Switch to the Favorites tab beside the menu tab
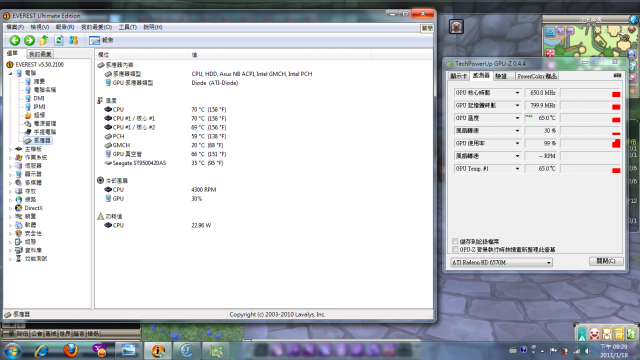The image size is (640, 360). [x=40, y=54]
